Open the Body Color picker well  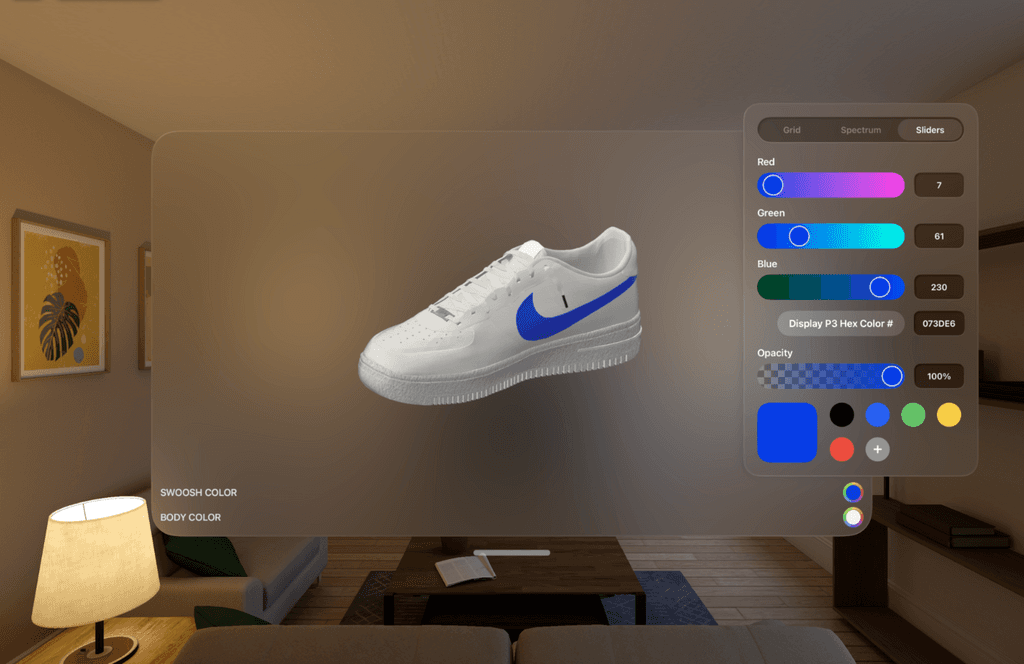(x=852, y=517)
